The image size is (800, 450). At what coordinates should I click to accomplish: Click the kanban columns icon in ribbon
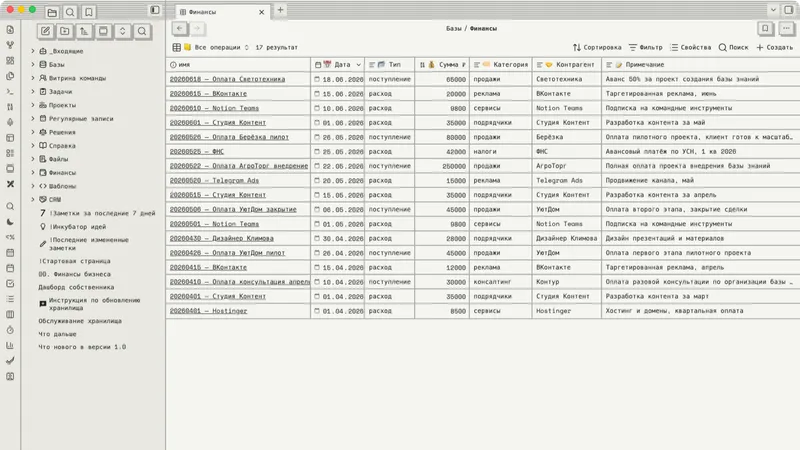[10, 314]
